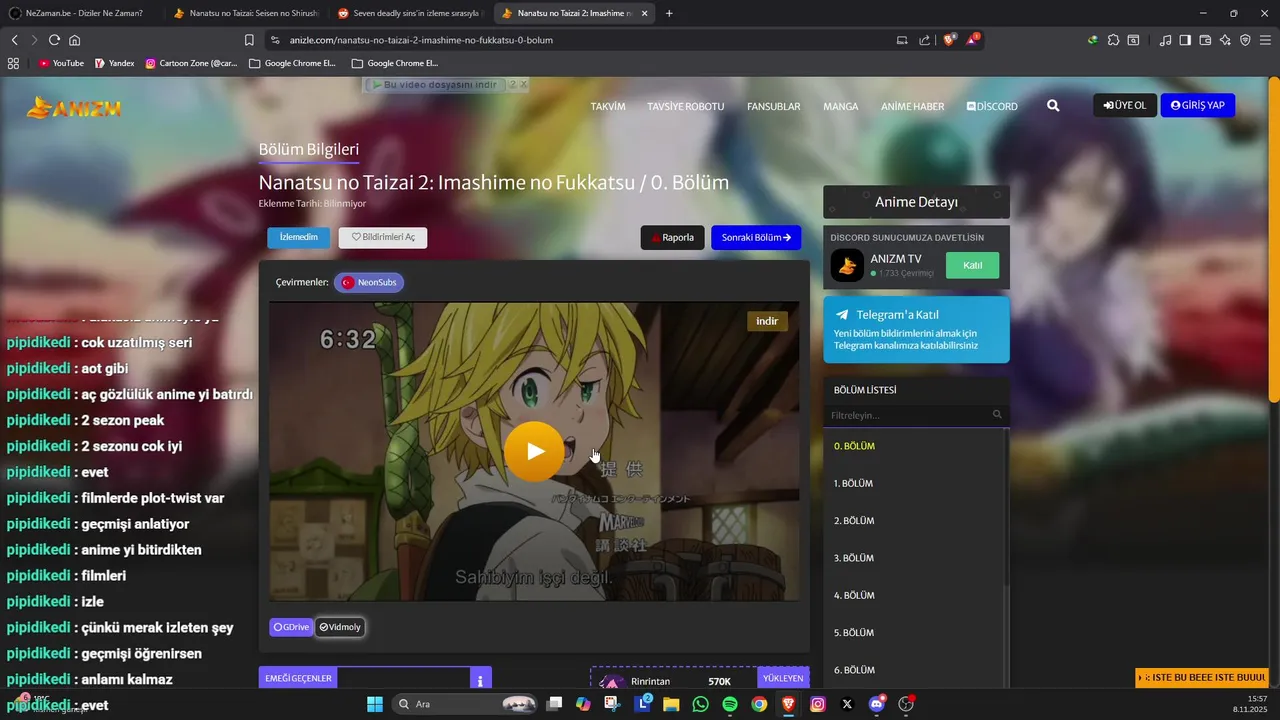Reload the page with the refresh icon
This screenshot has width=1280, height=720.
coord(54,40)
